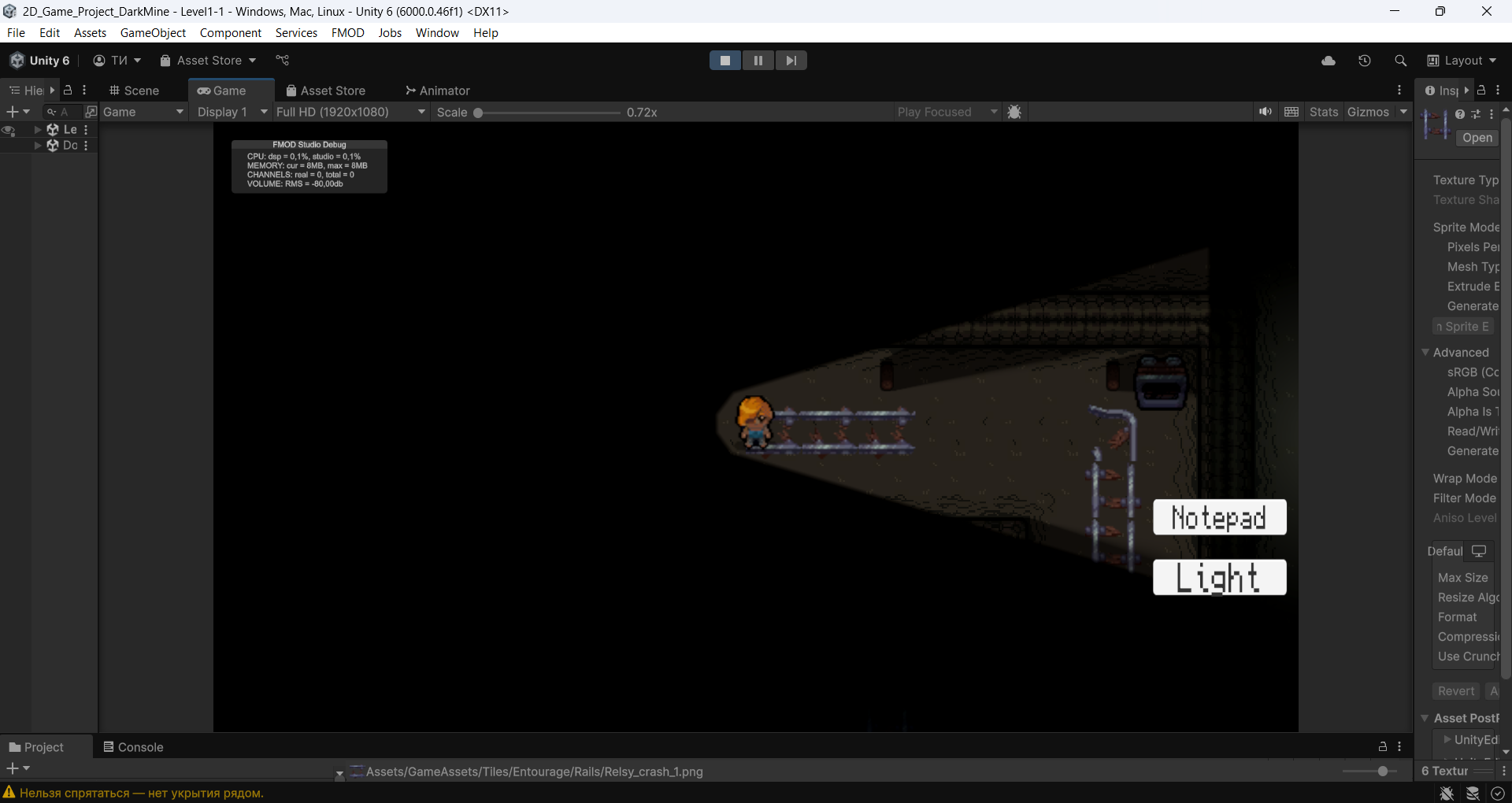This screenshot has width=1512, height=803.
Task: Mute audio in Game view
Action: (x=1265, y=112)
